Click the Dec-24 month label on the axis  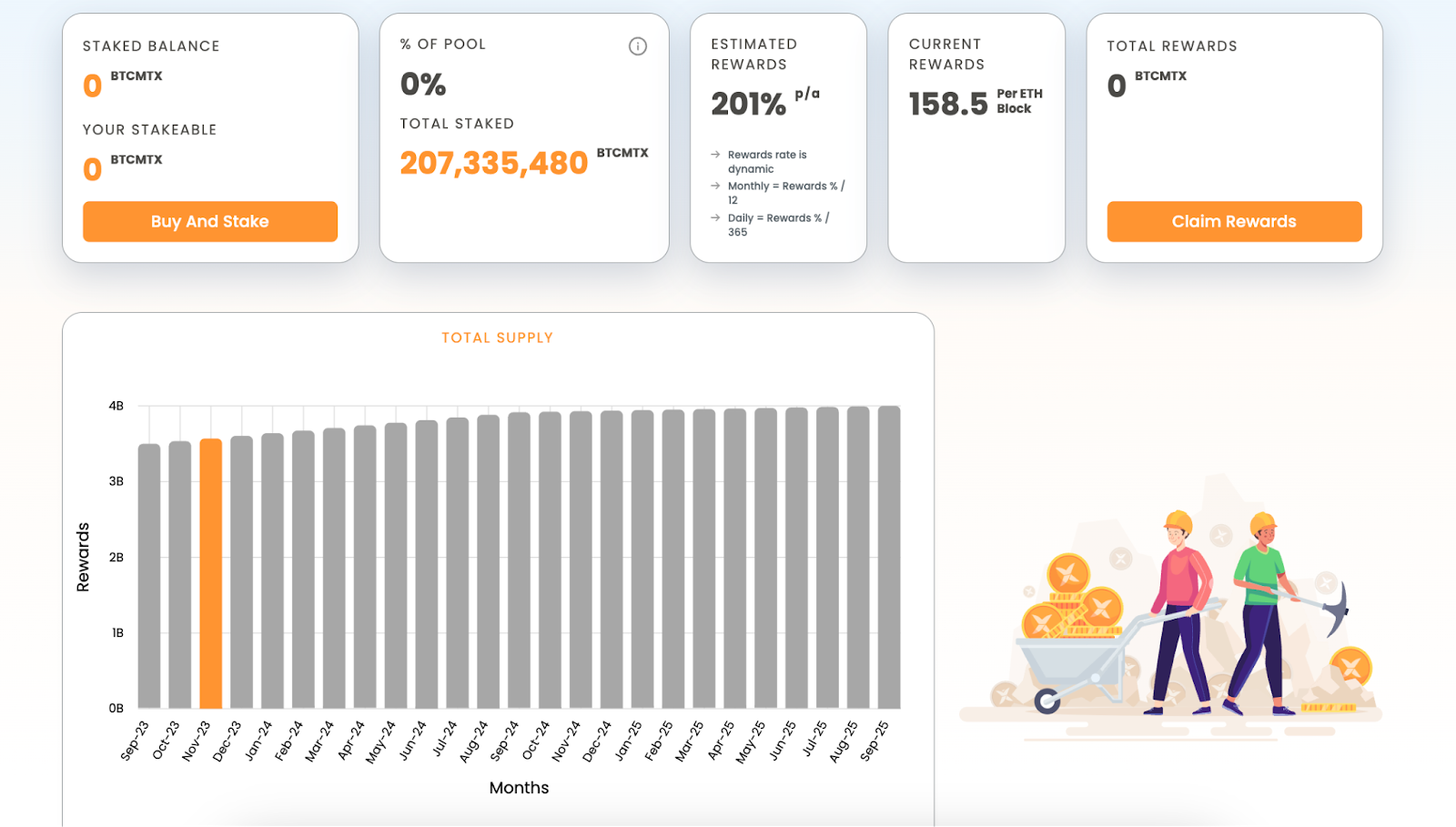tap(593, 741)
